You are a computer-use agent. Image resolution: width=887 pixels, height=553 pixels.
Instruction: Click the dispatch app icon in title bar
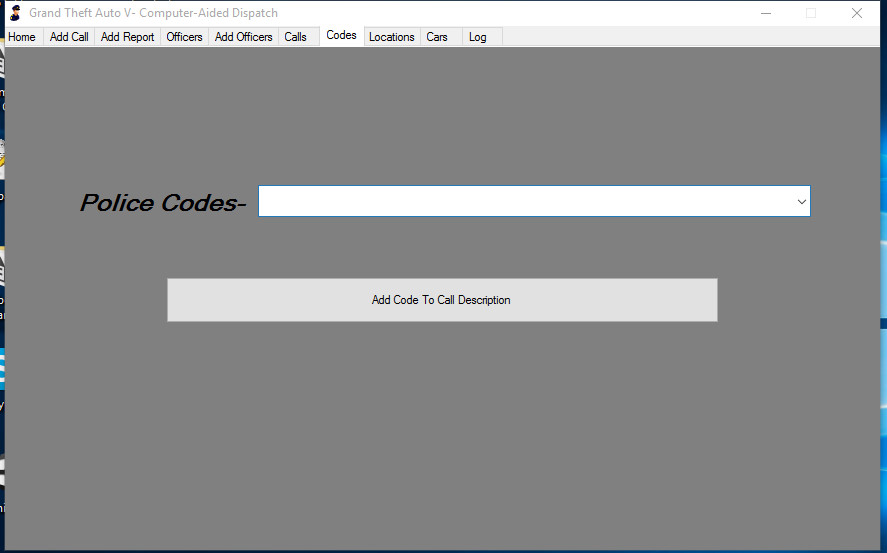[x=16, y=12]
